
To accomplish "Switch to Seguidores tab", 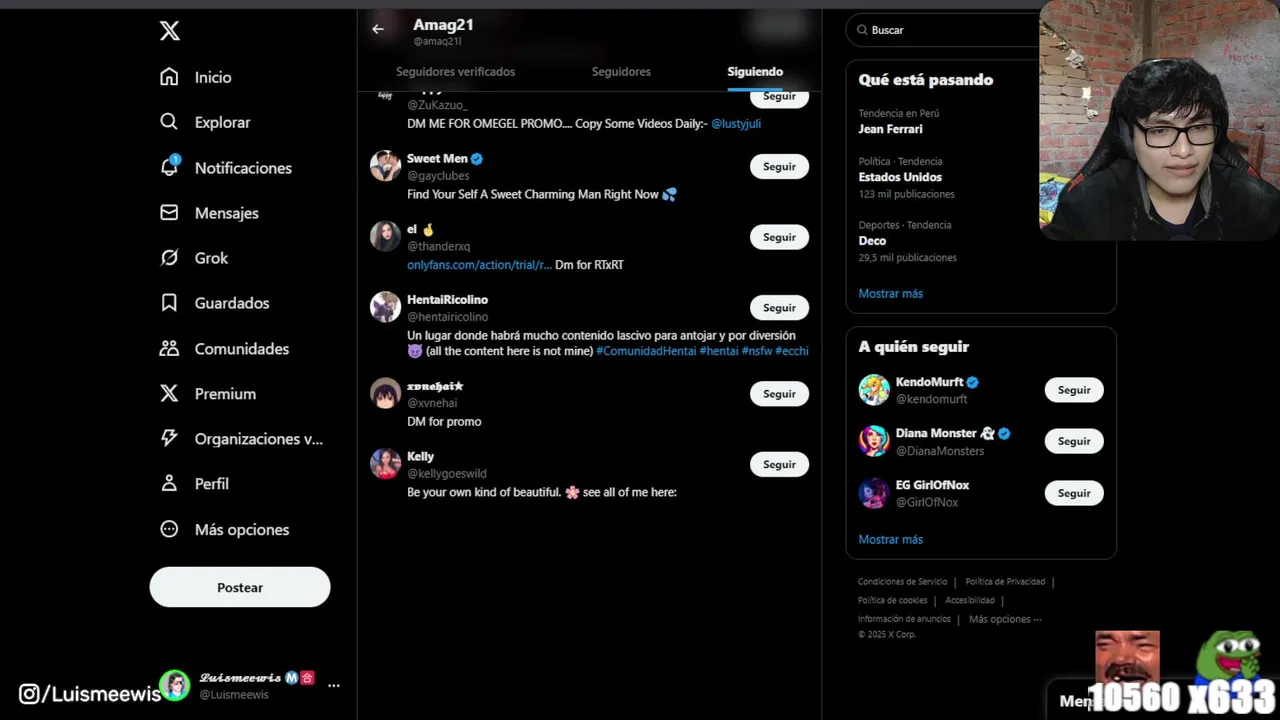I will [x=621, y=72].
